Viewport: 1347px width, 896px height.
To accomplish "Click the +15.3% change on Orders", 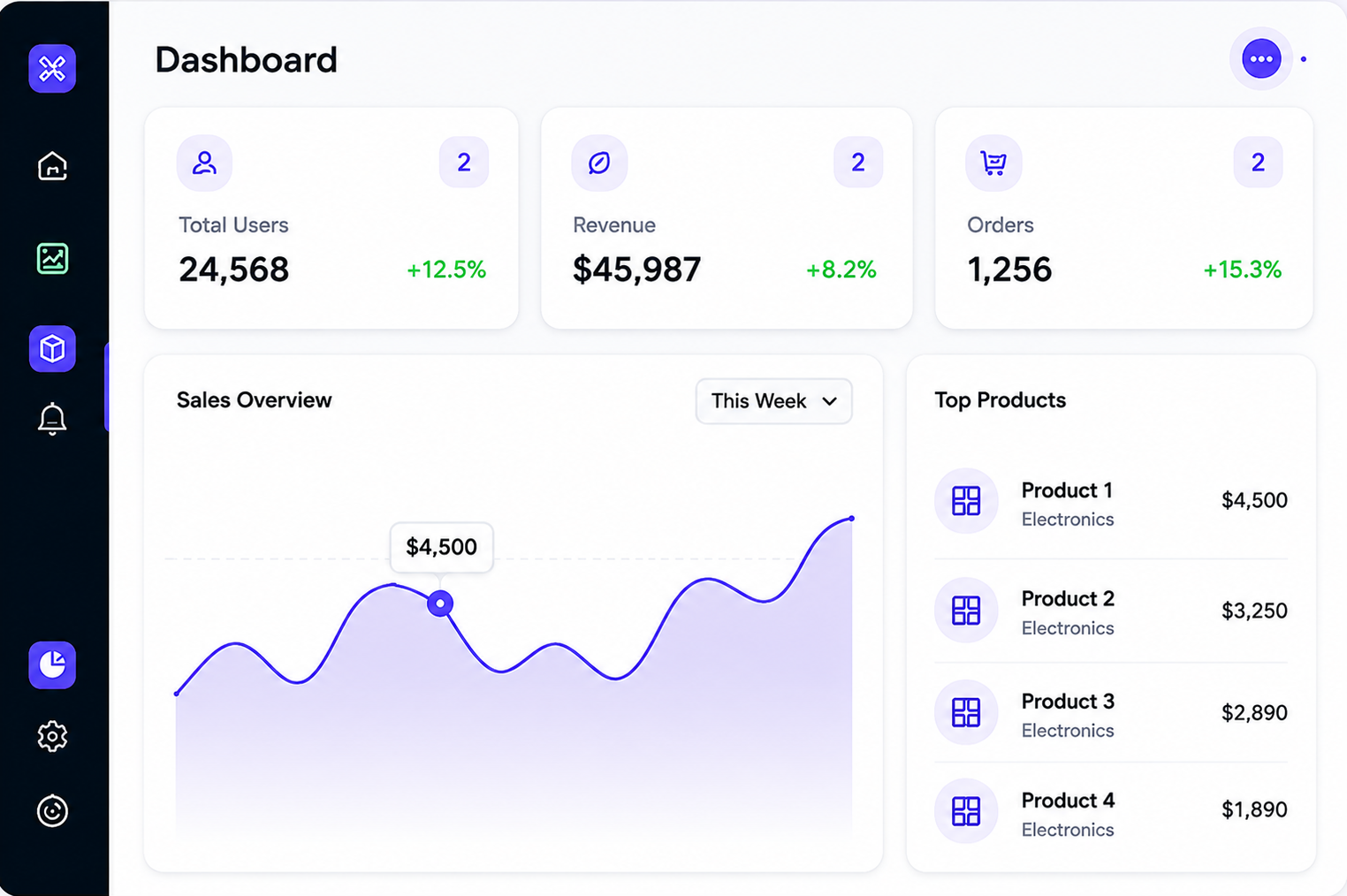I will coord(1242,270).
